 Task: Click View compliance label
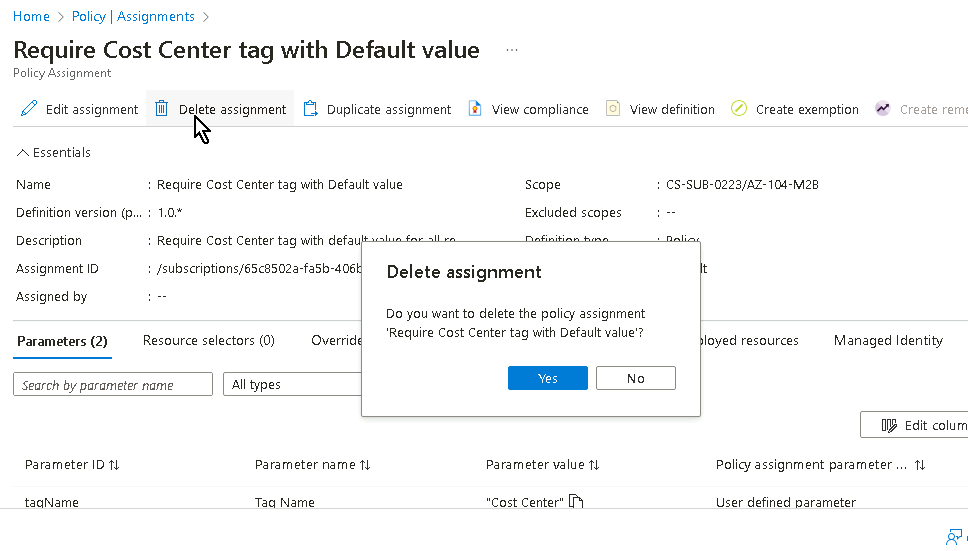pyautogui.click(x=540, y=109)
